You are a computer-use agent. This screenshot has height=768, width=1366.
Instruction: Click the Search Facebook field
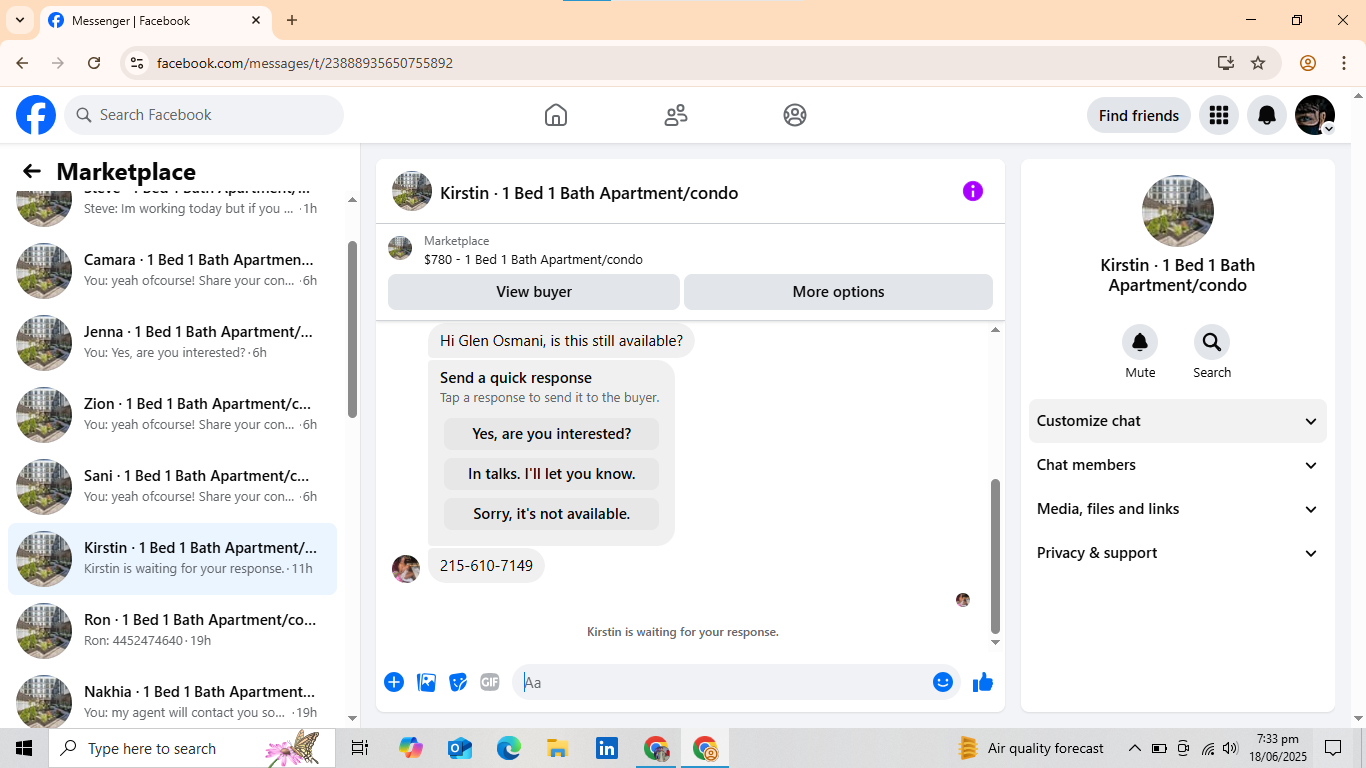point(204,115)
